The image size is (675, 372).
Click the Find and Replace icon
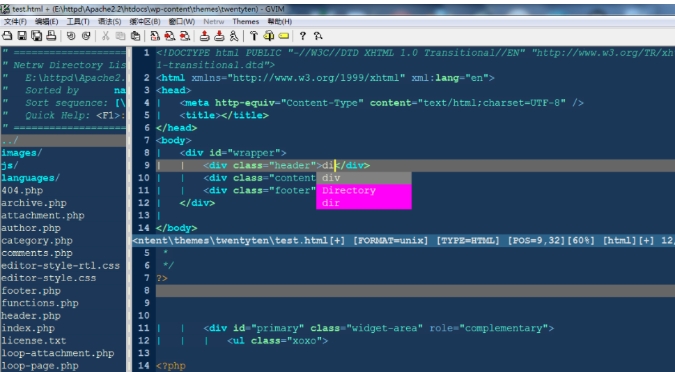tap(155, 36)
